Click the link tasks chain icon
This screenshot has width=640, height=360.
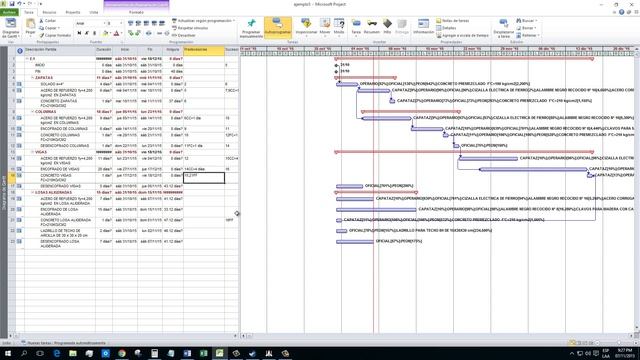point(159,33)
